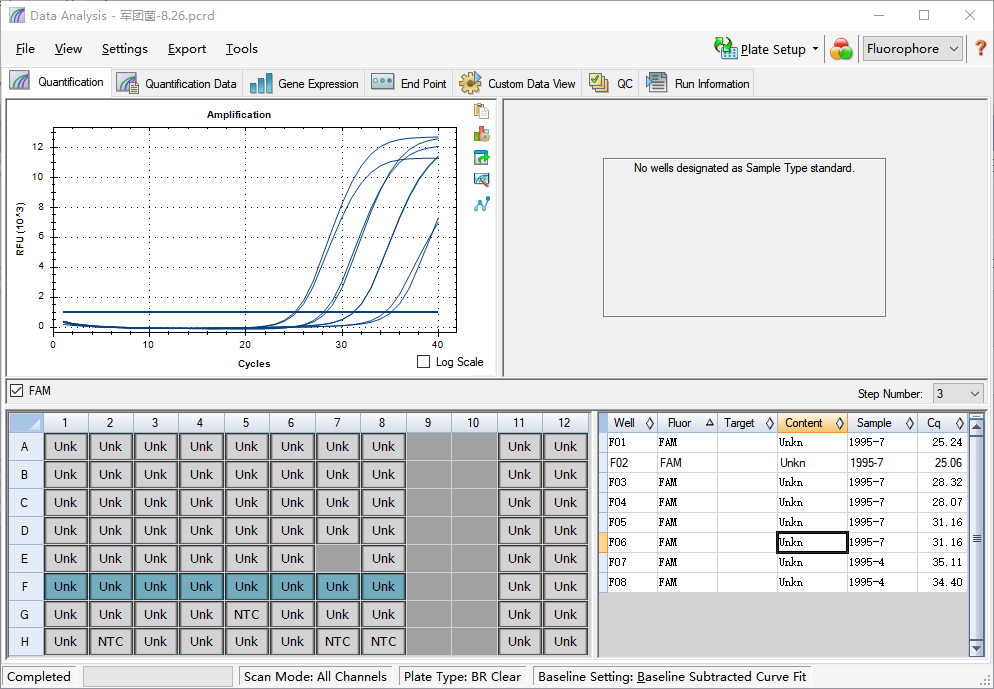This screenshot has width=994, height=689.
Task: Switch to the Gene Expression tab
Action: pos(304,84)
